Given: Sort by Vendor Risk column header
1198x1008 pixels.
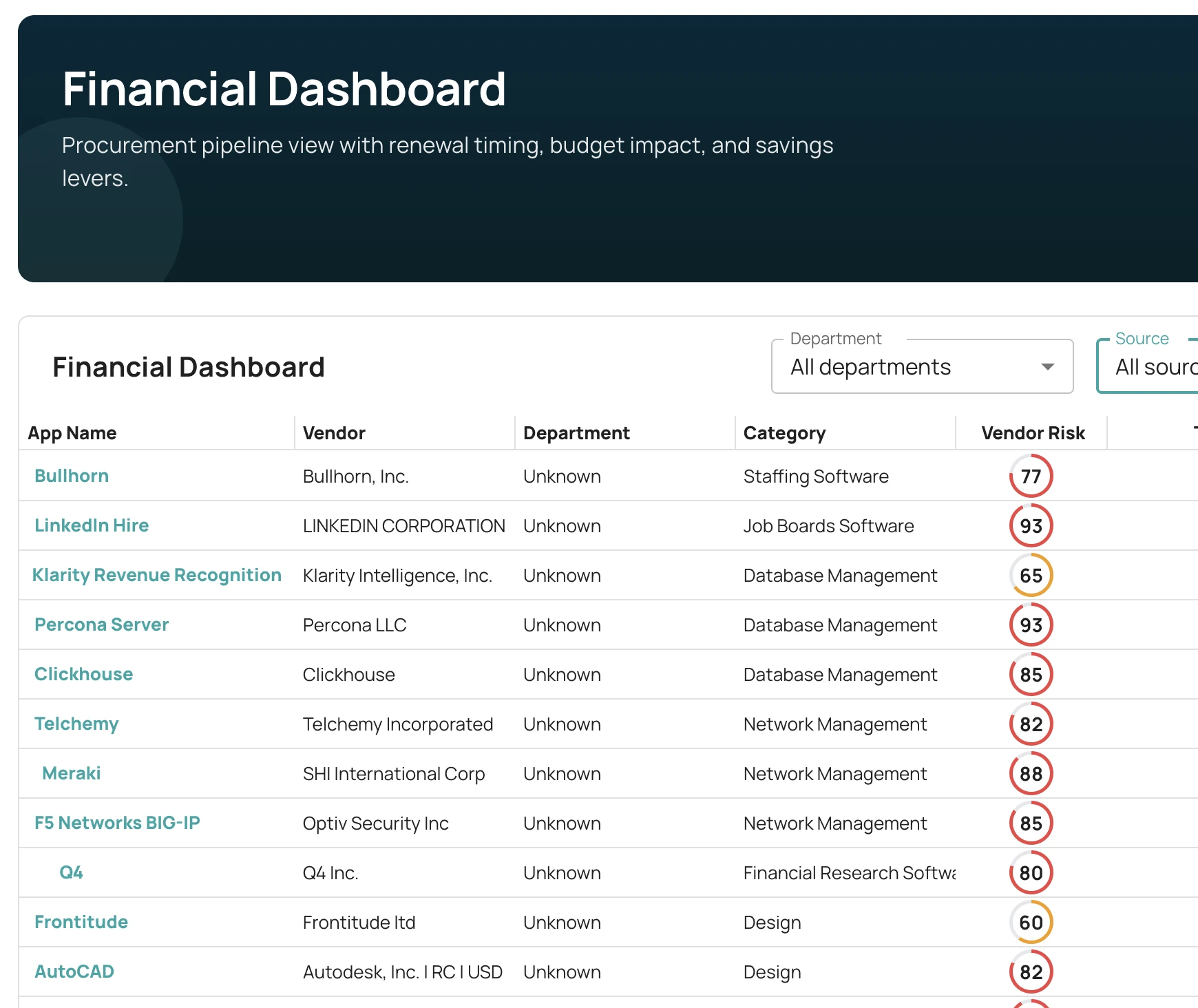Looking at the screenshot, I should tap(1033, 433).
